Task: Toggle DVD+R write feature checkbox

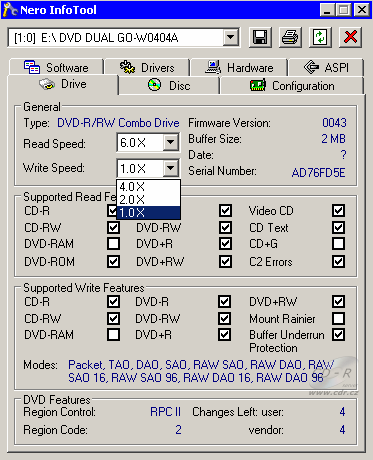Action: 224,334
